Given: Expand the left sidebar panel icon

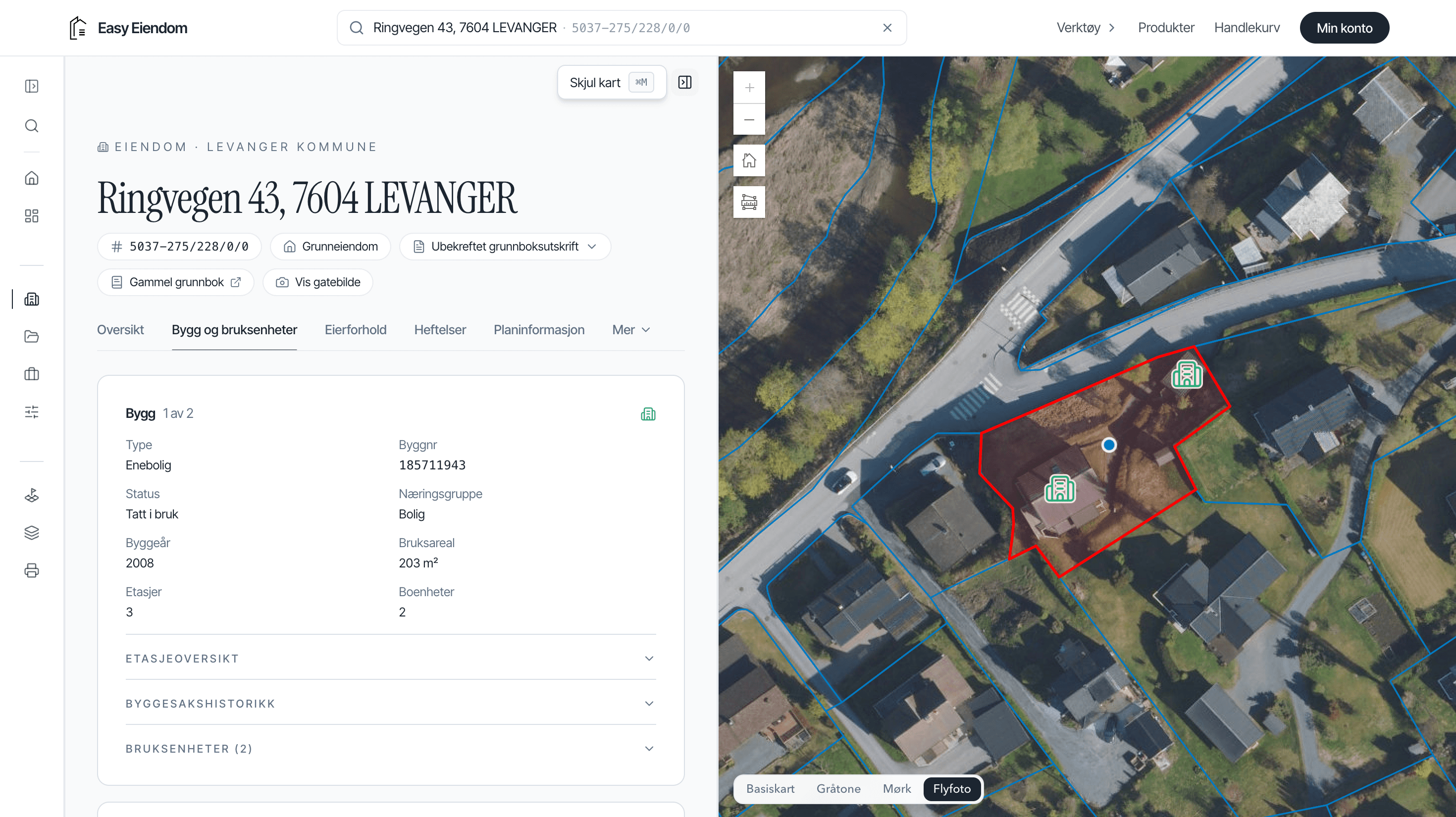Looking at the screenshot, I should click(32, 86).
